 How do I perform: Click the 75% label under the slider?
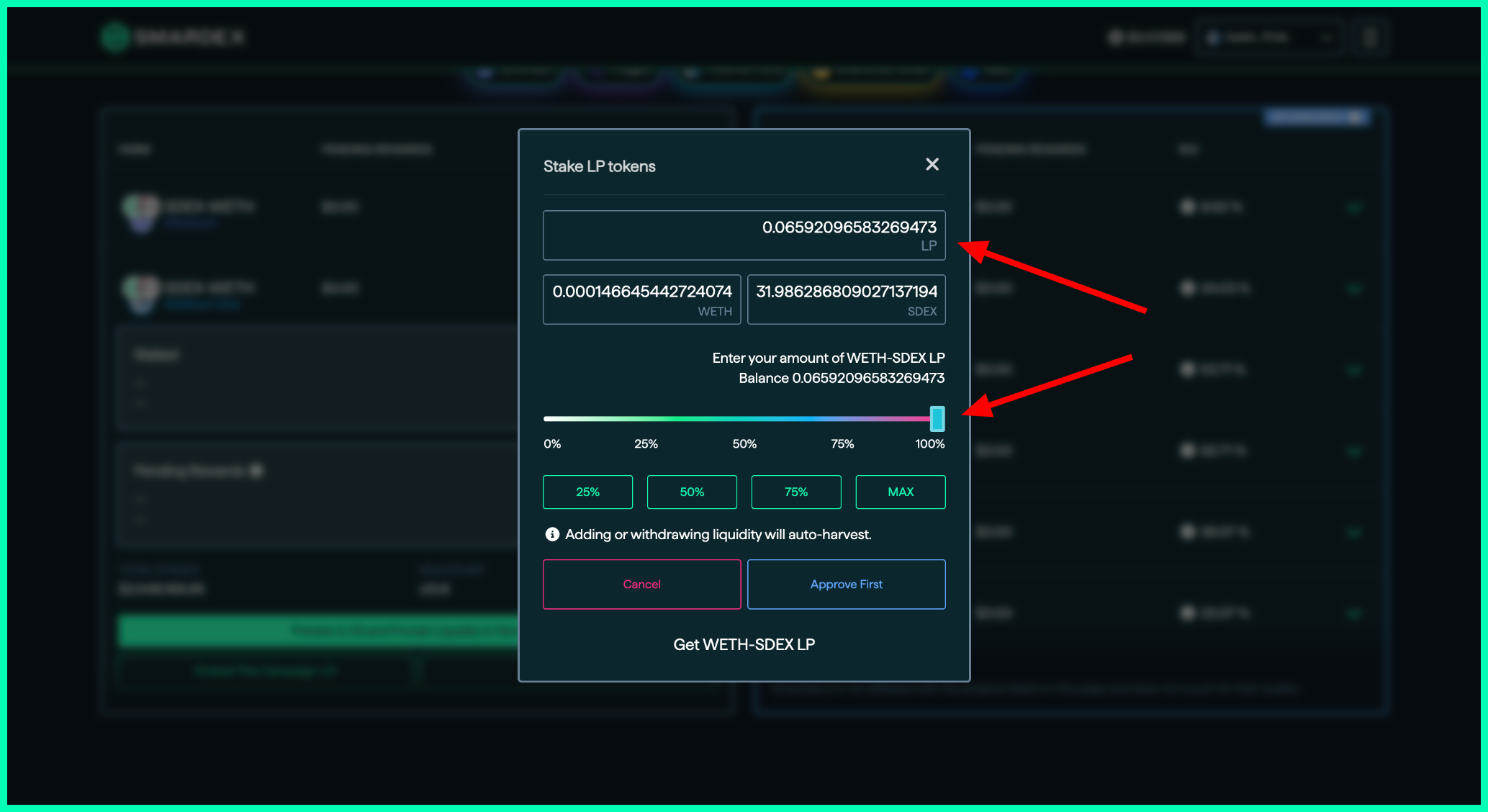842,444
